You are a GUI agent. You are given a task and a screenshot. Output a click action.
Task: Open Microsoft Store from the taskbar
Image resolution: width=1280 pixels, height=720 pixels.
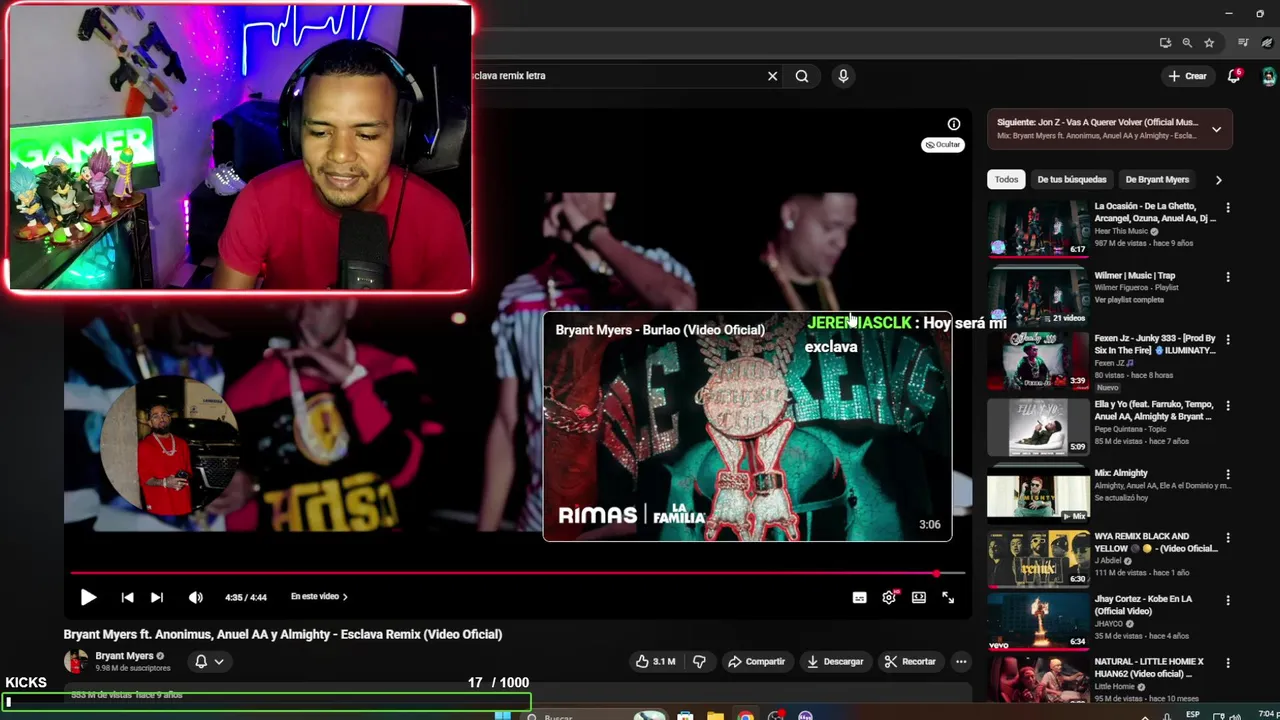pos(685,715)
